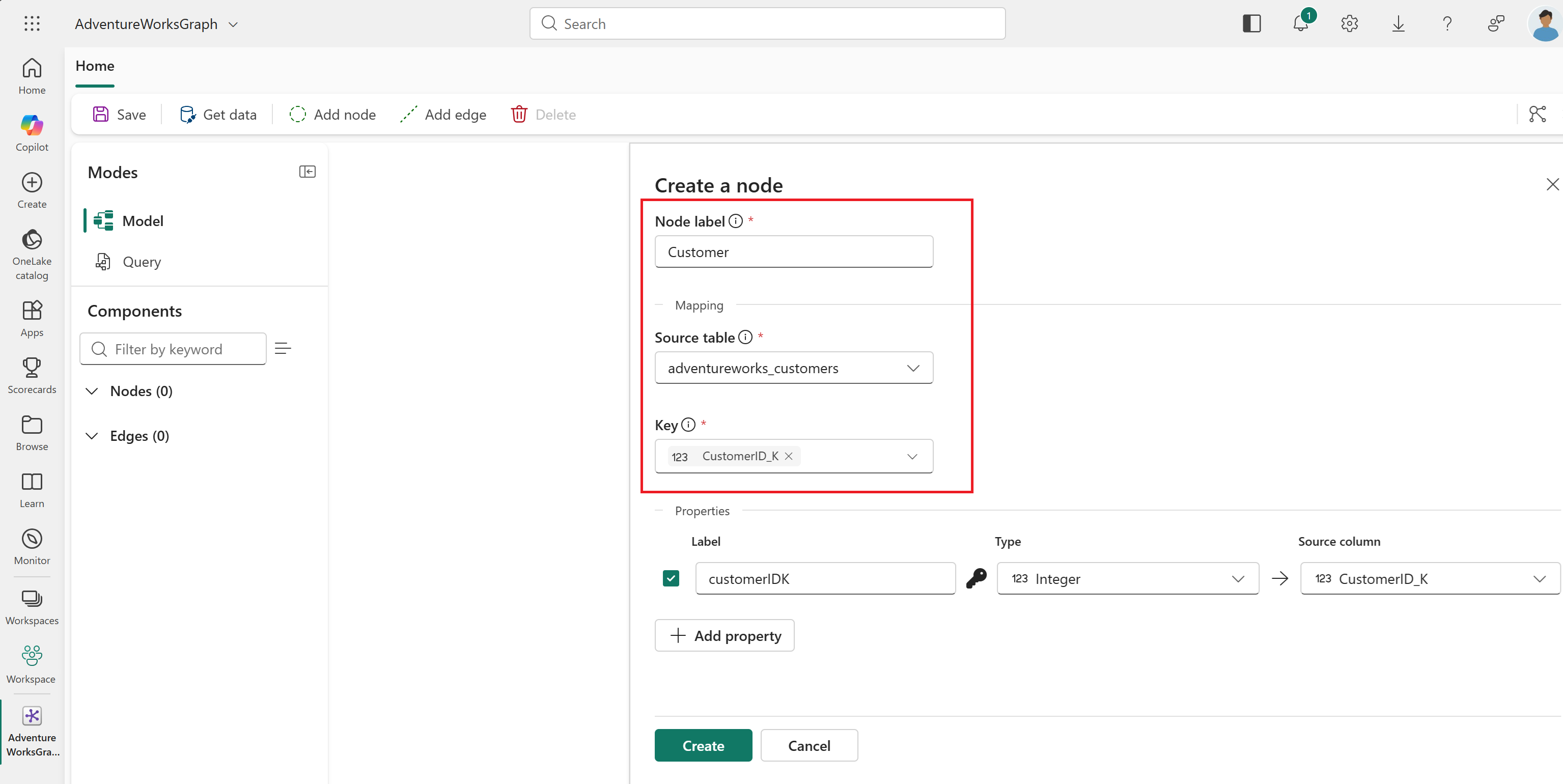Focus the top Search box
This screenshot has height=784, width=1563.
[x=767, y=23]
